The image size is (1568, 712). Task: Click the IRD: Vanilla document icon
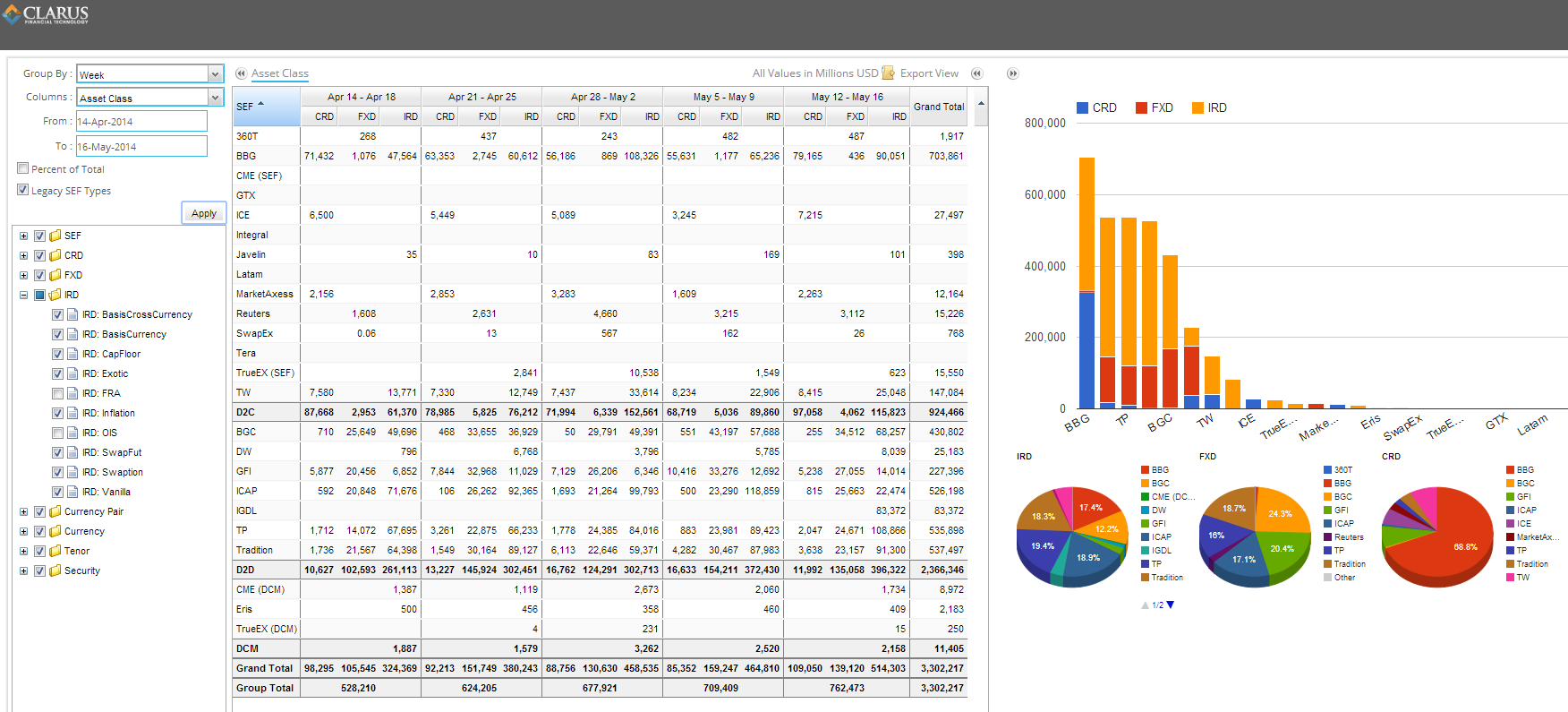(72, 492)
